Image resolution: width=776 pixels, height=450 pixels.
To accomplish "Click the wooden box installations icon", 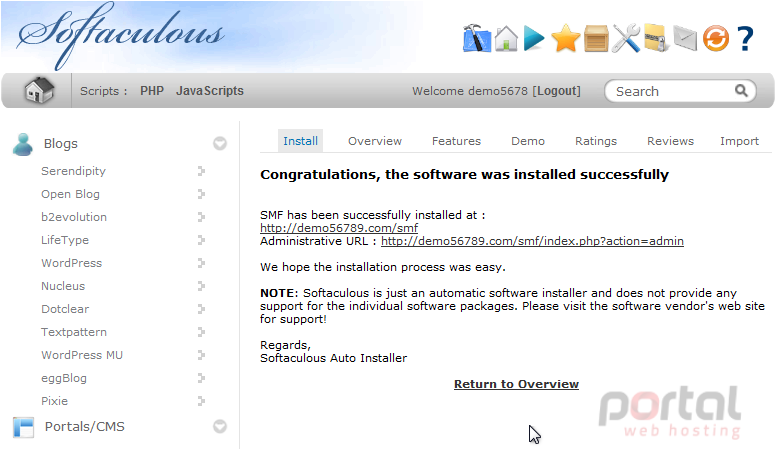I will (596, 39).
